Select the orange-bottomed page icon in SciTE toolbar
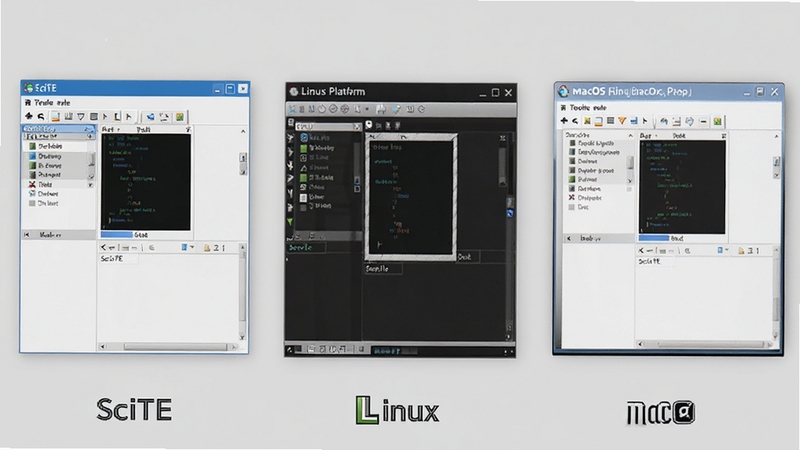The width and height of the screenshot is (800, 450). (55, 117)
